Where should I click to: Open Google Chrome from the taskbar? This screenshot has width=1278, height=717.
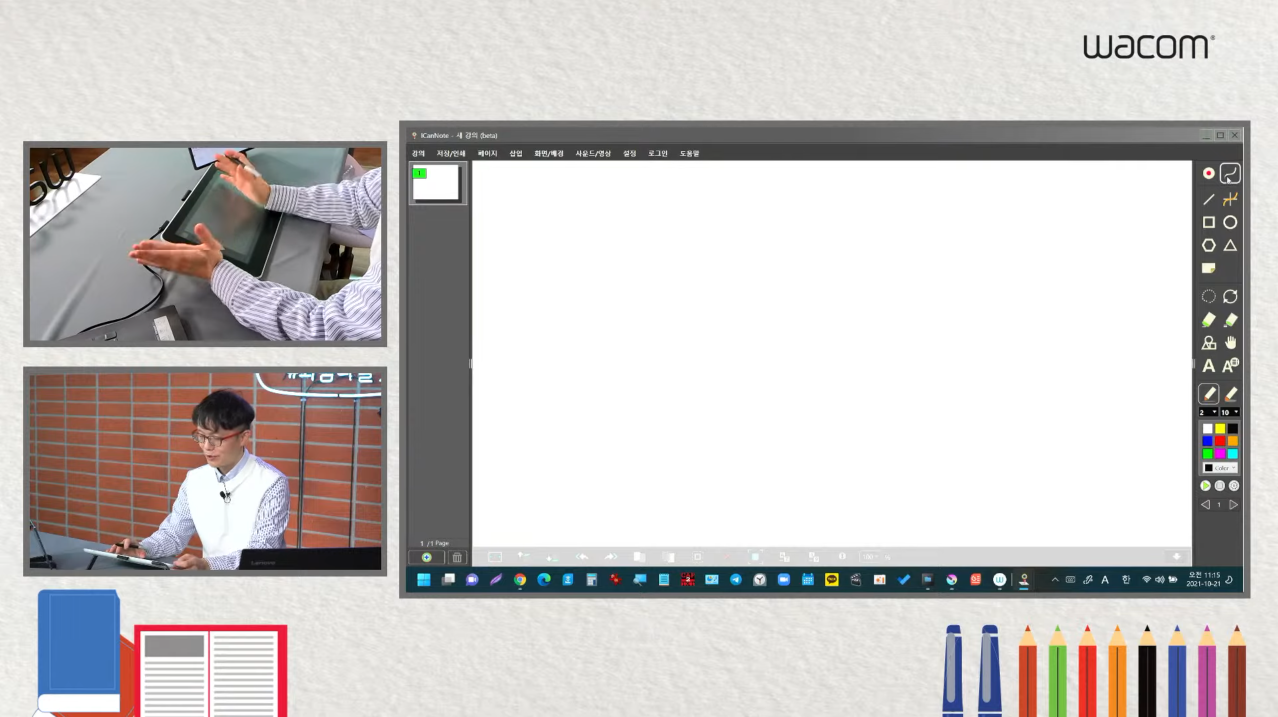(x=520, y=580)
